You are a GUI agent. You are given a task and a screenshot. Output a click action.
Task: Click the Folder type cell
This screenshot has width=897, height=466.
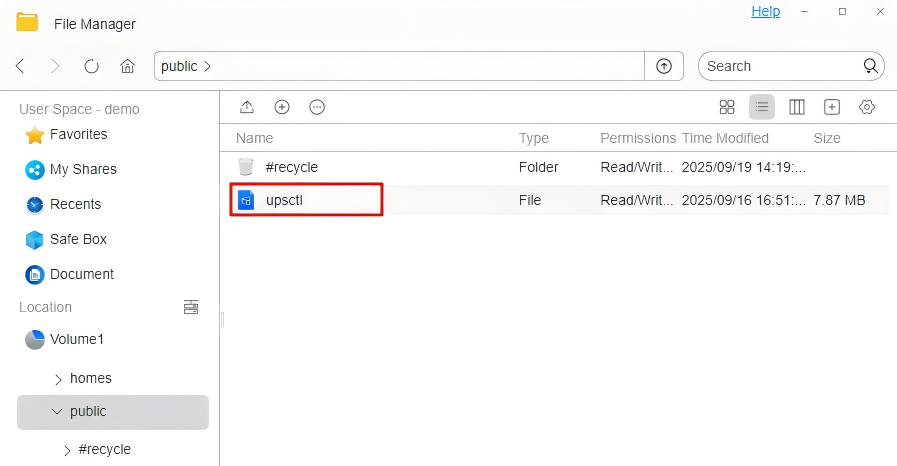(538, 167)
